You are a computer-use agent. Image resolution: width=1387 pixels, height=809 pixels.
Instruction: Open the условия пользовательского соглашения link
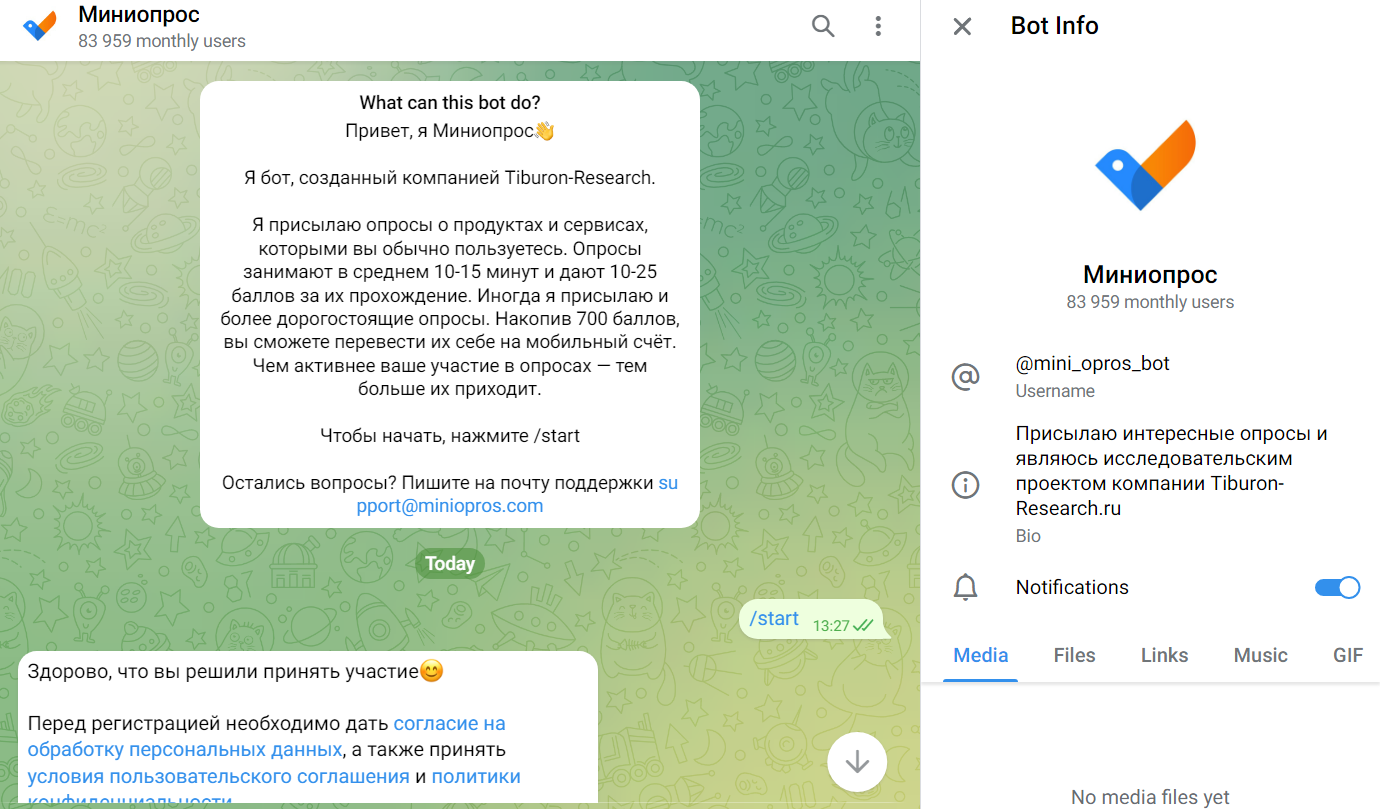click(x=218, y=776)
